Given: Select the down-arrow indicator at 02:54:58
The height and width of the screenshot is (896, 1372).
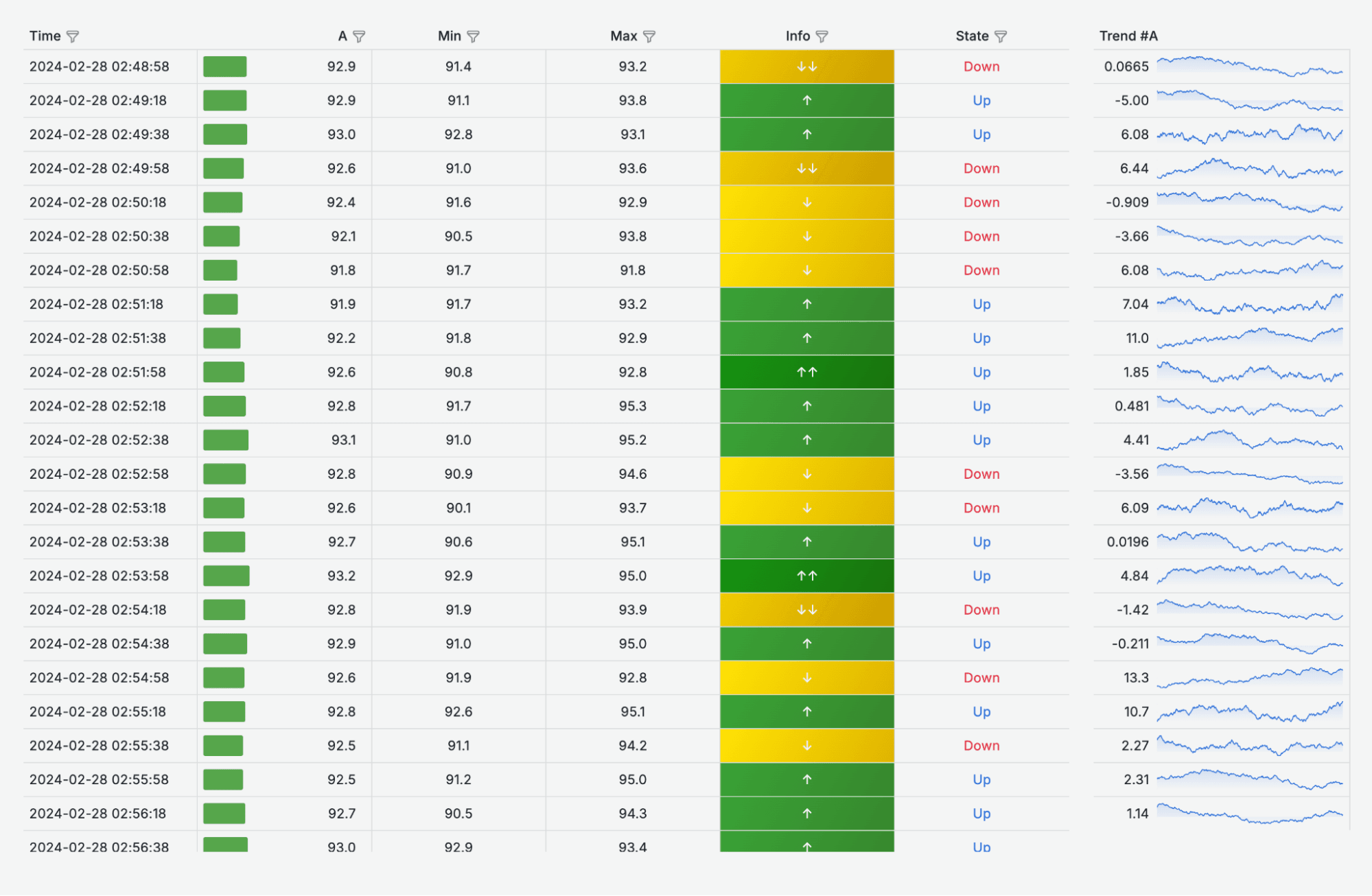Looking at the screenshot, I should pyautogui.click(x=806, y=677).
